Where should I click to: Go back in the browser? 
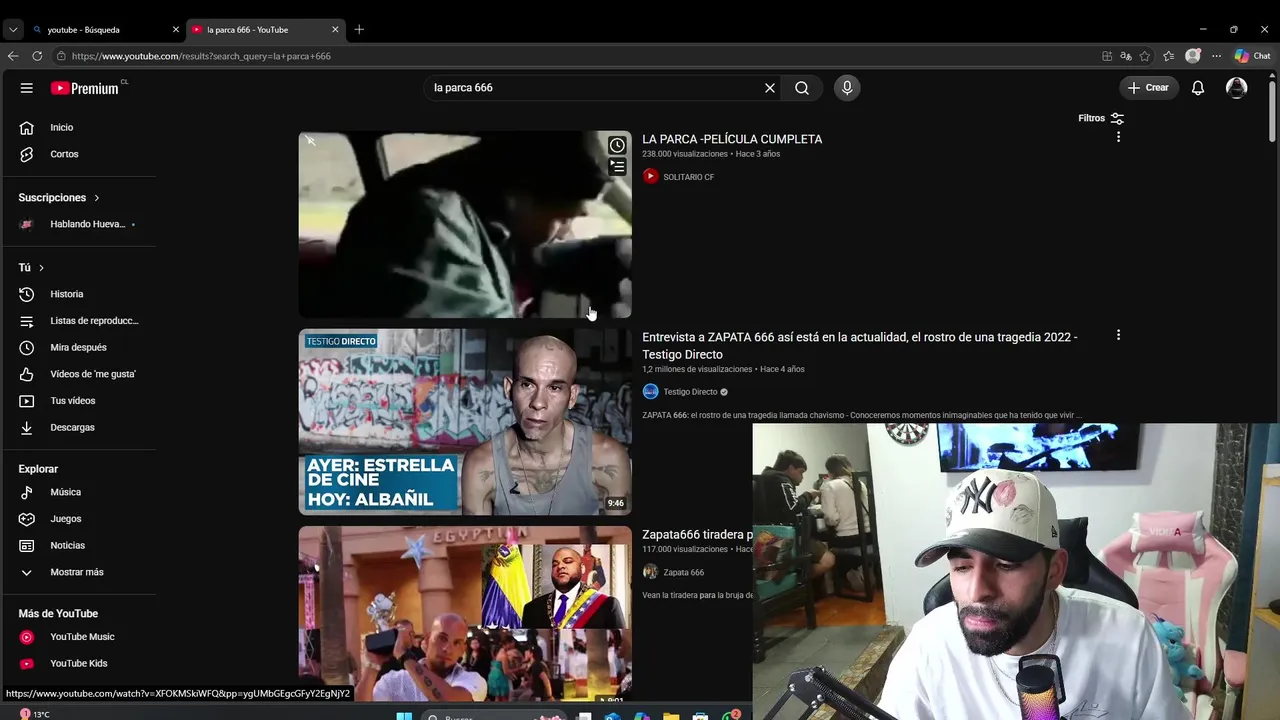point(12,56)
